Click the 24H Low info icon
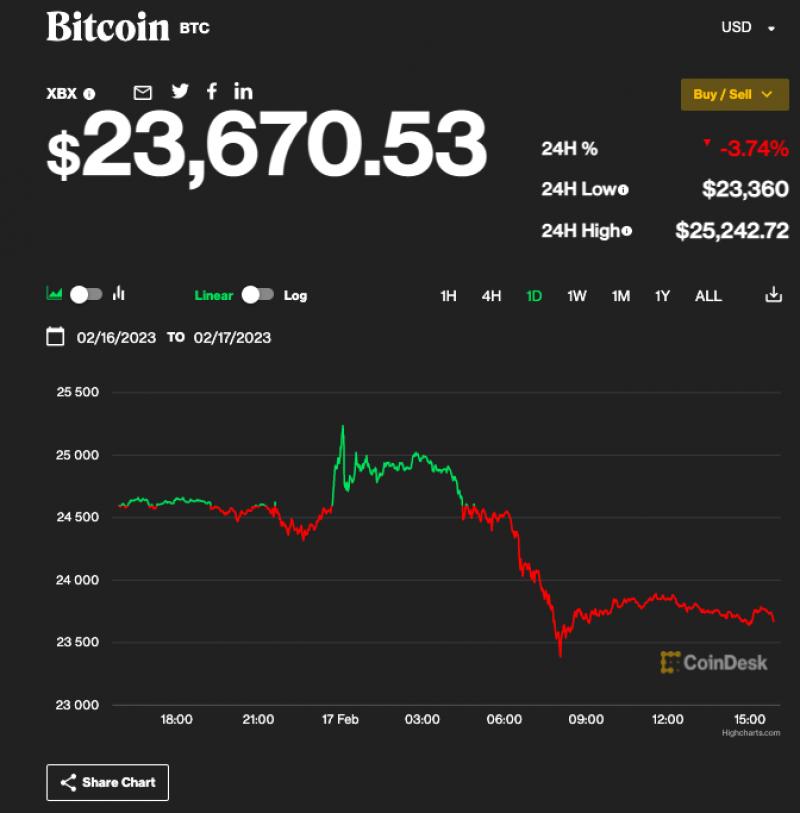800x813 pixels. (623, 190)
